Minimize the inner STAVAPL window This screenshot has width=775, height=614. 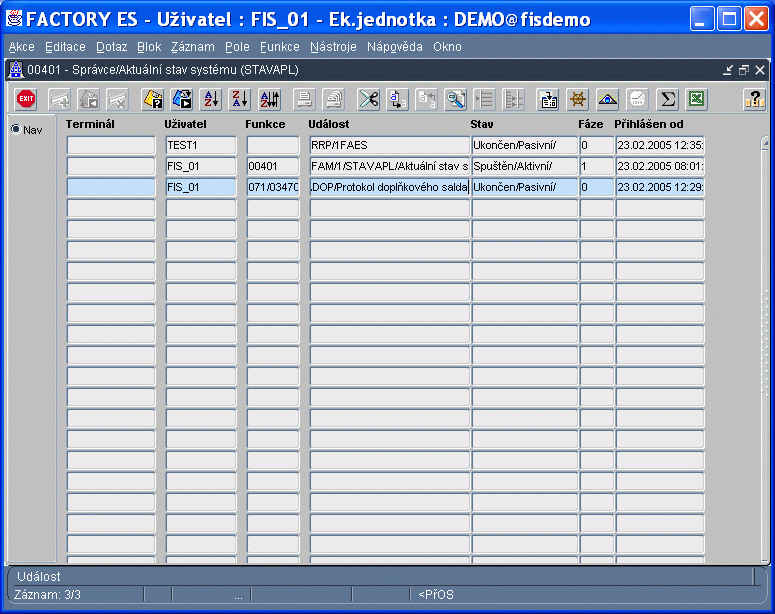point(728,70)
